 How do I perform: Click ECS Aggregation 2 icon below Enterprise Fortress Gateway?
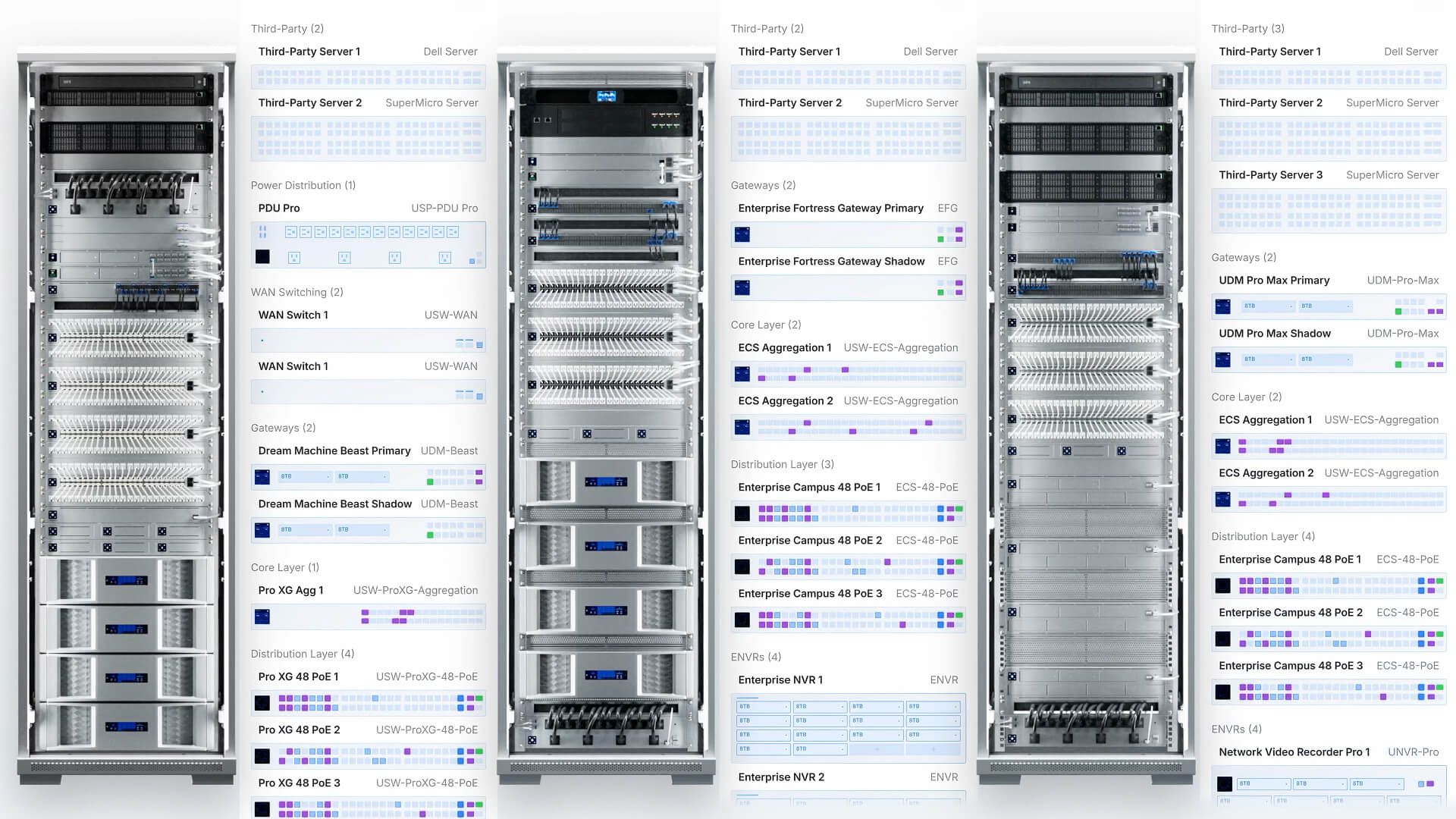click(x=742, y=427)
